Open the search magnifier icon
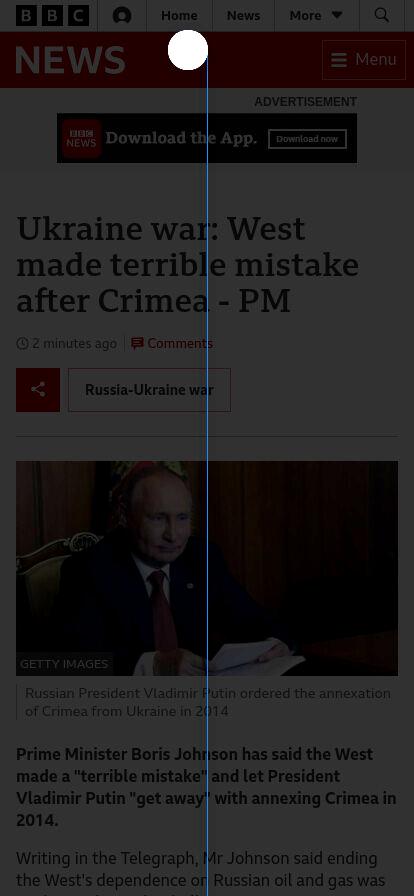The height and width of the screenshot is (896, 414). (381, 15)
